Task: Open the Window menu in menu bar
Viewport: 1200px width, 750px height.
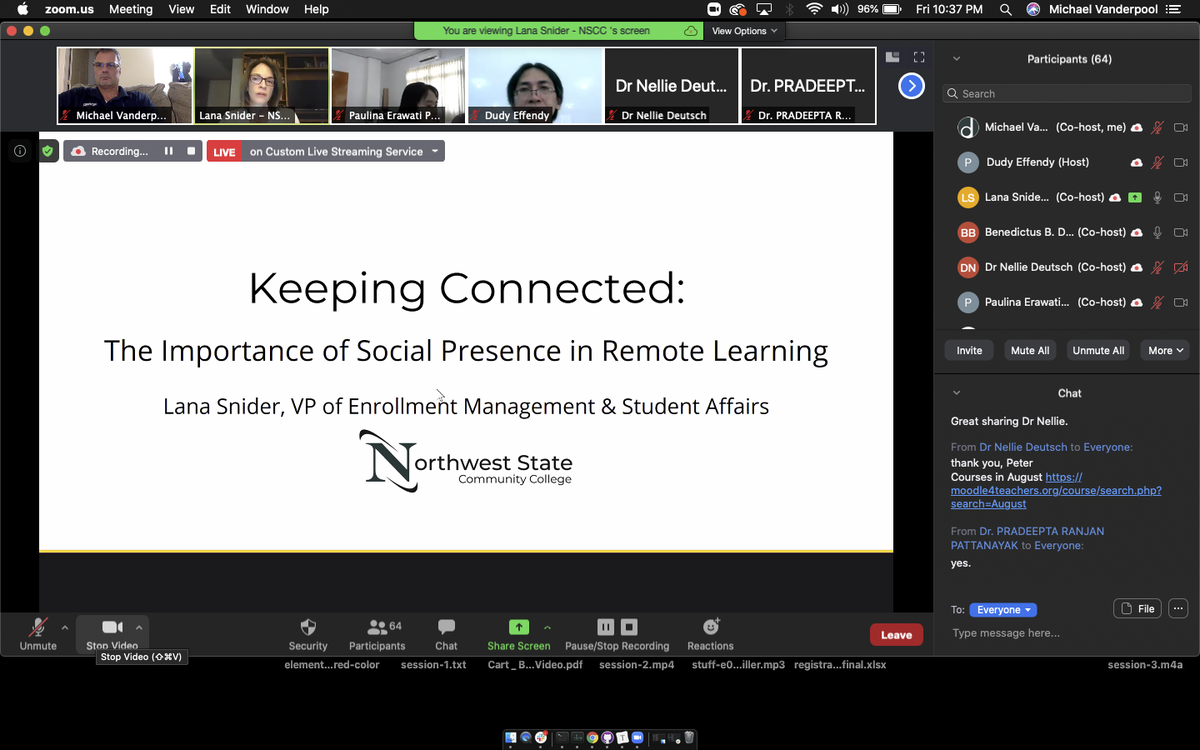Action: coord(267,9)
